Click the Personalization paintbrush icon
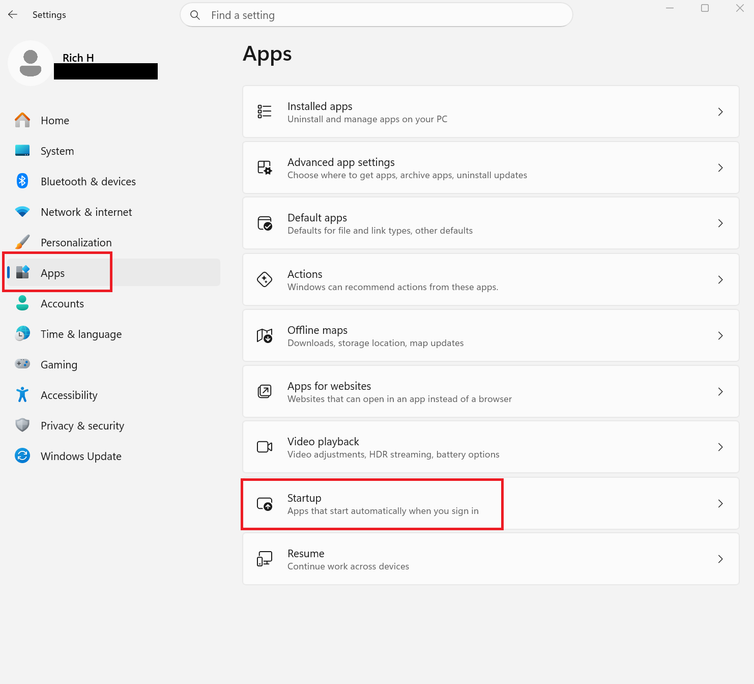 click(x=22, y=242)
